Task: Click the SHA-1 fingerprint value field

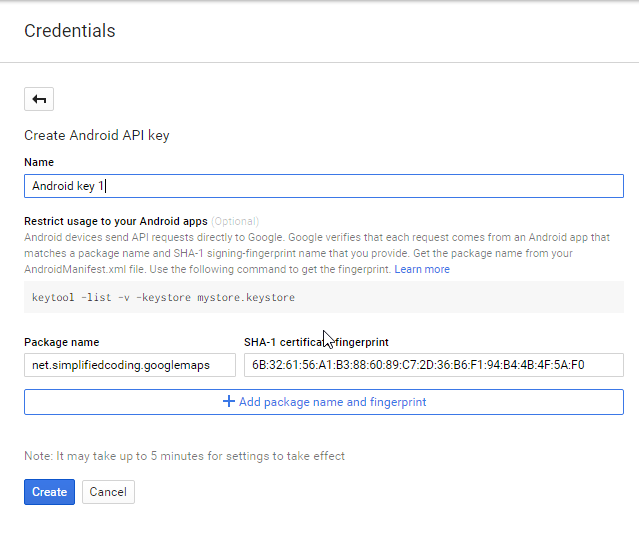Action: pos(434,365)
